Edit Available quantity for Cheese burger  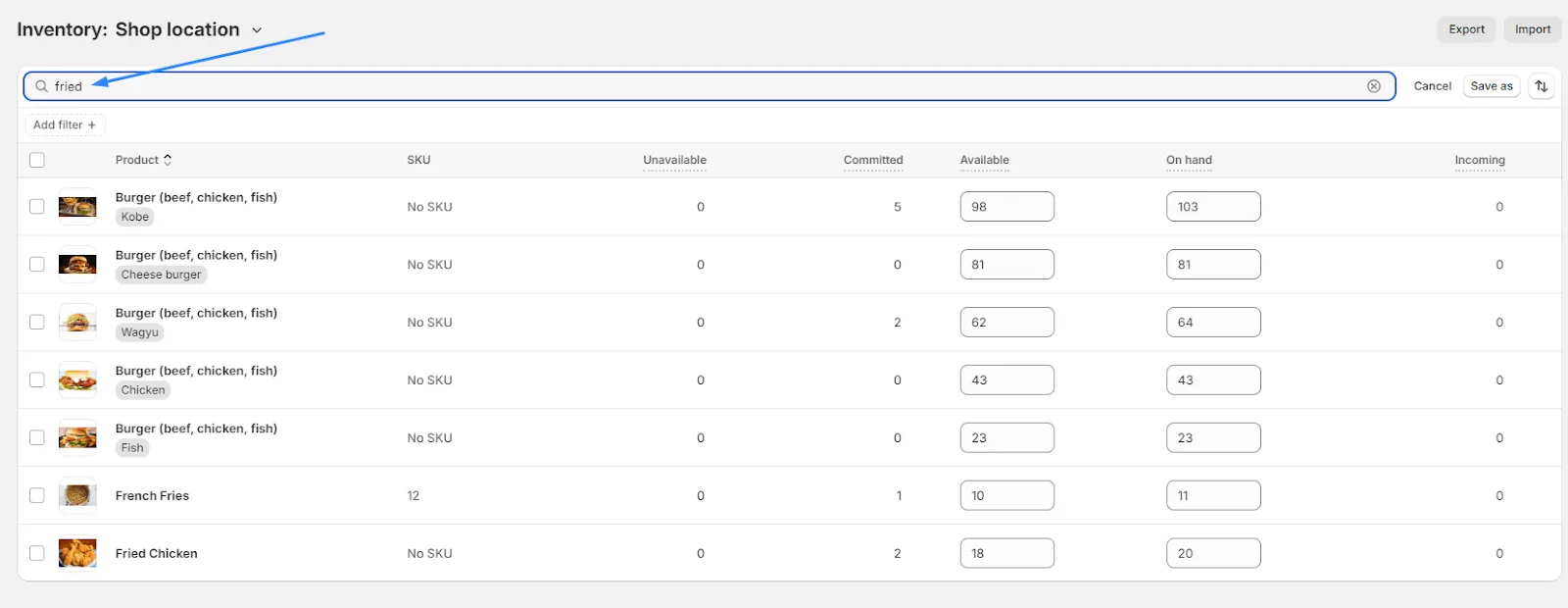coord(1007,265)
